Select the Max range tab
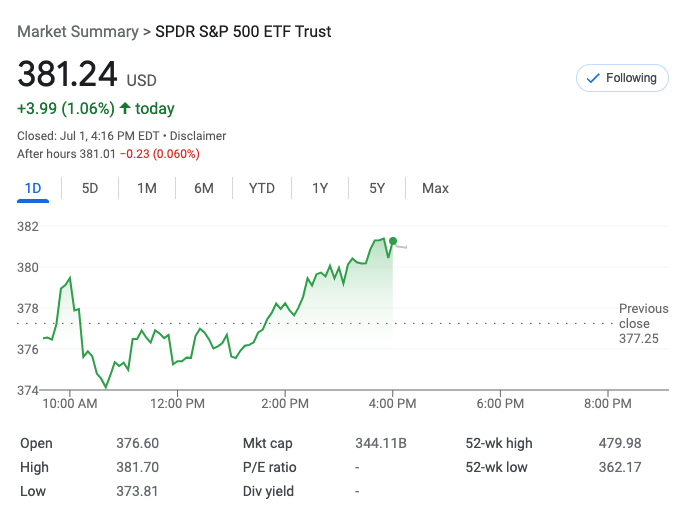 [435, 188]
